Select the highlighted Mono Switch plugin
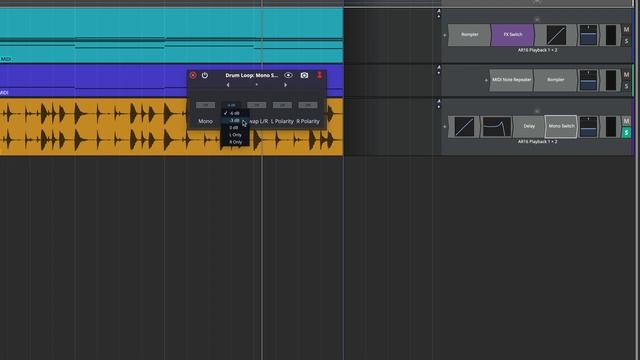The image size is (640, 360). tap(561, 127)
